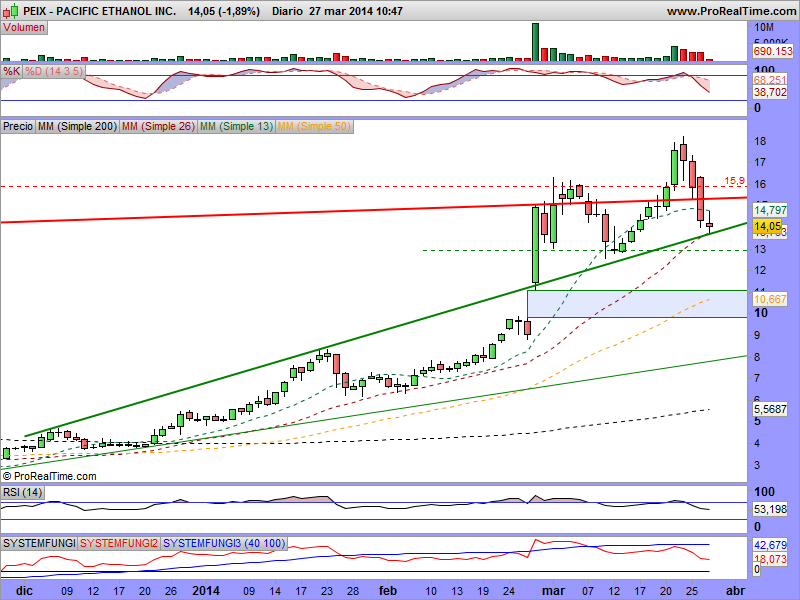Click the tallest green volume bar
The height and width of the screenshot is (600, 800).
[x=535, y=42]
